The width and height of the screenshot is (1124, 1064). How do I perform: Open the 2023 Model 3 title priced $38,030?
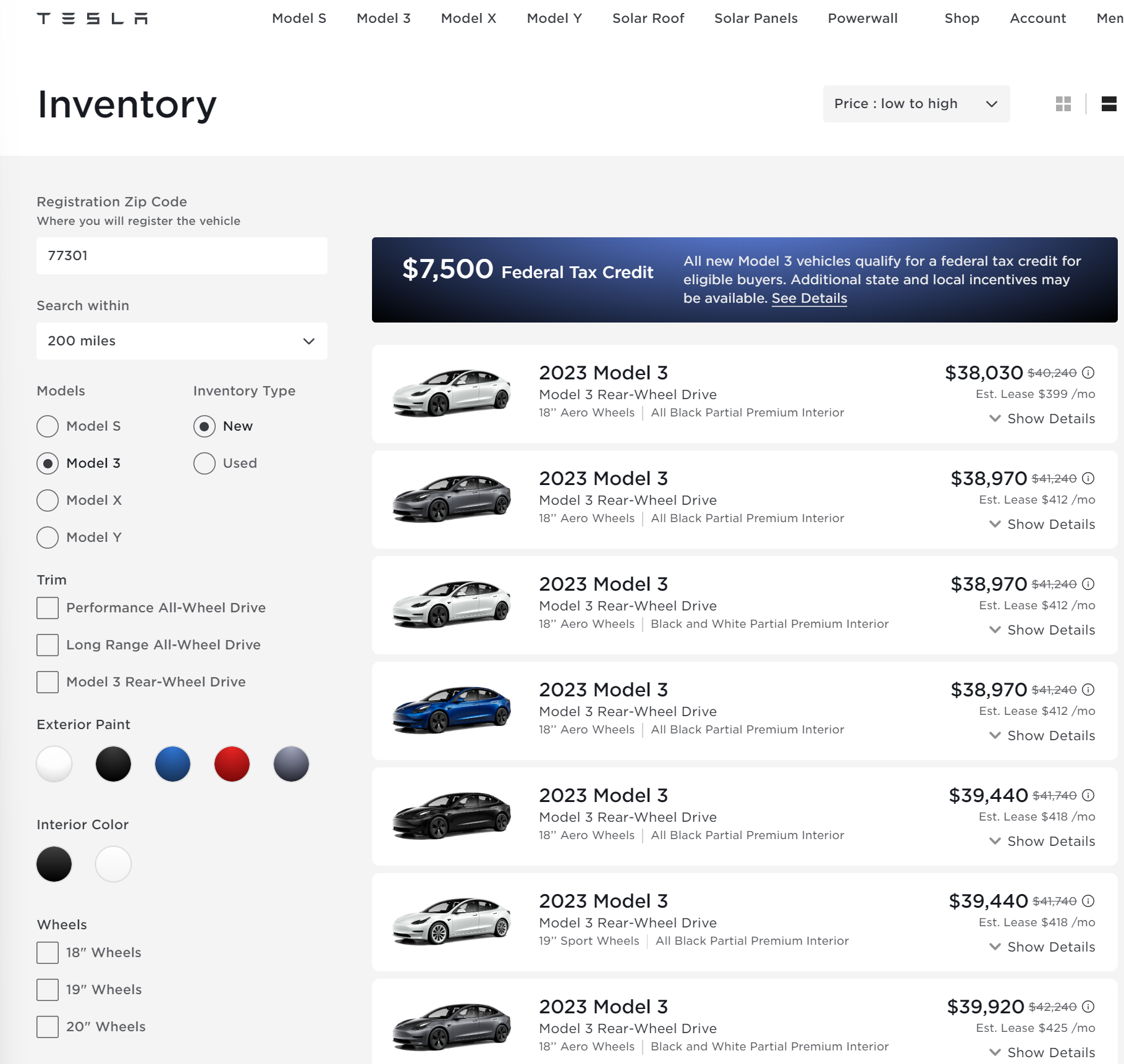coord(603,373)
